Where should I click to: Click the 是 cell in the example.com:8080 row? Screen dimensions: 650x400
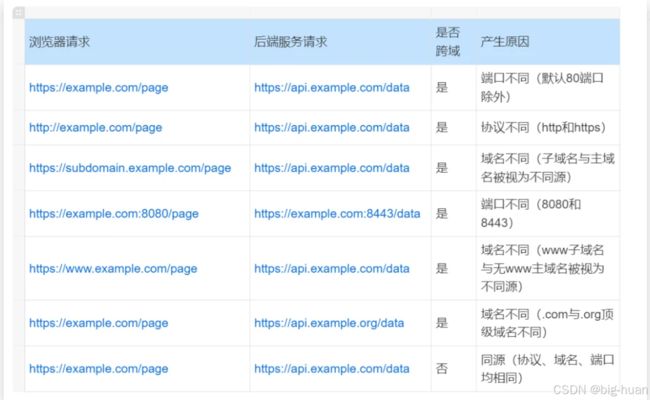pyautogui.click(x=454, y=213)
